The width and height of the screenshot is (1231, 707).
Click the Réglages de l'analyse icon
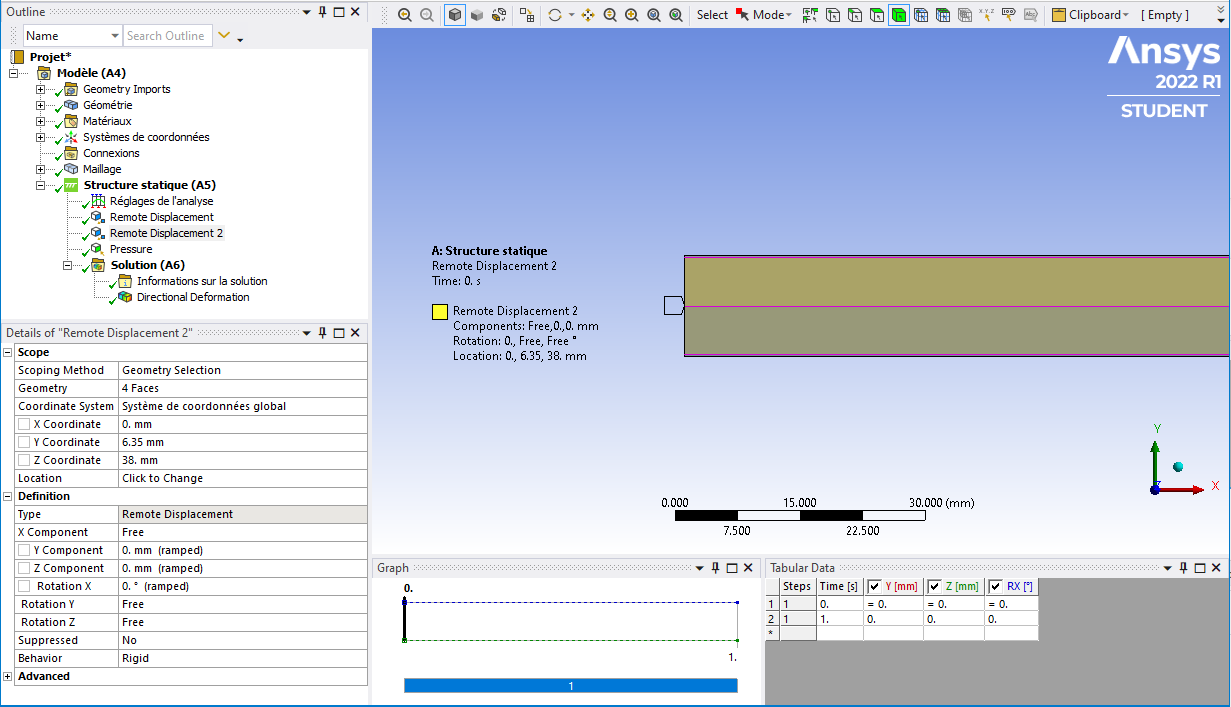[x=97, y=201]
